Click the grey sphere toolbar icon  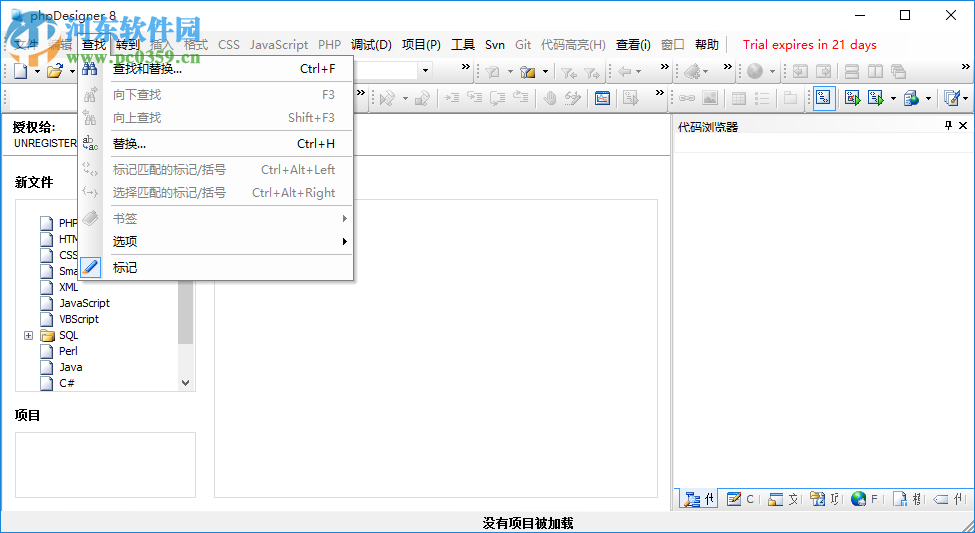click(x=755, y=72)
